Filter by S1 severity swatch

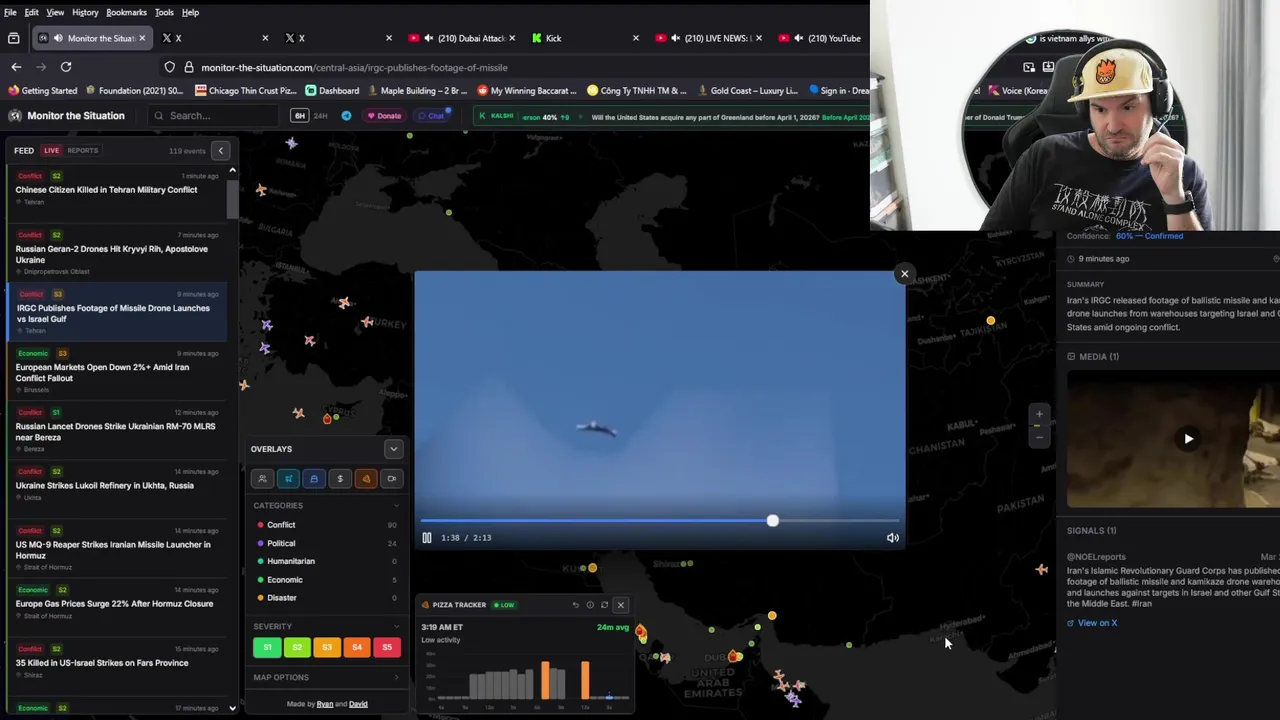pos(267,647)
